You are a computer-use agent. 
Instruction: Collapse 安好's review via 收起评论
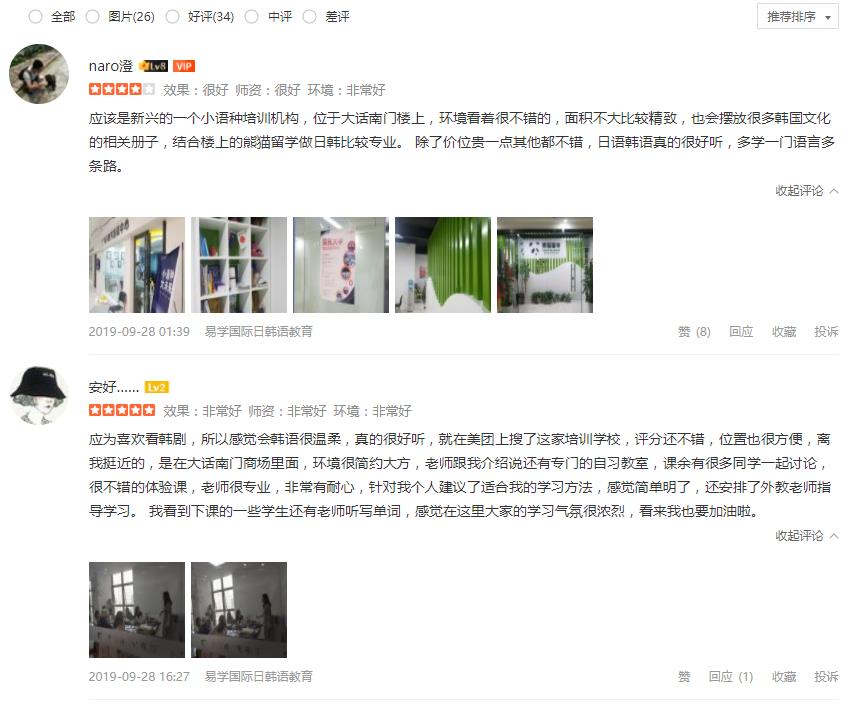tap(807, 536)
